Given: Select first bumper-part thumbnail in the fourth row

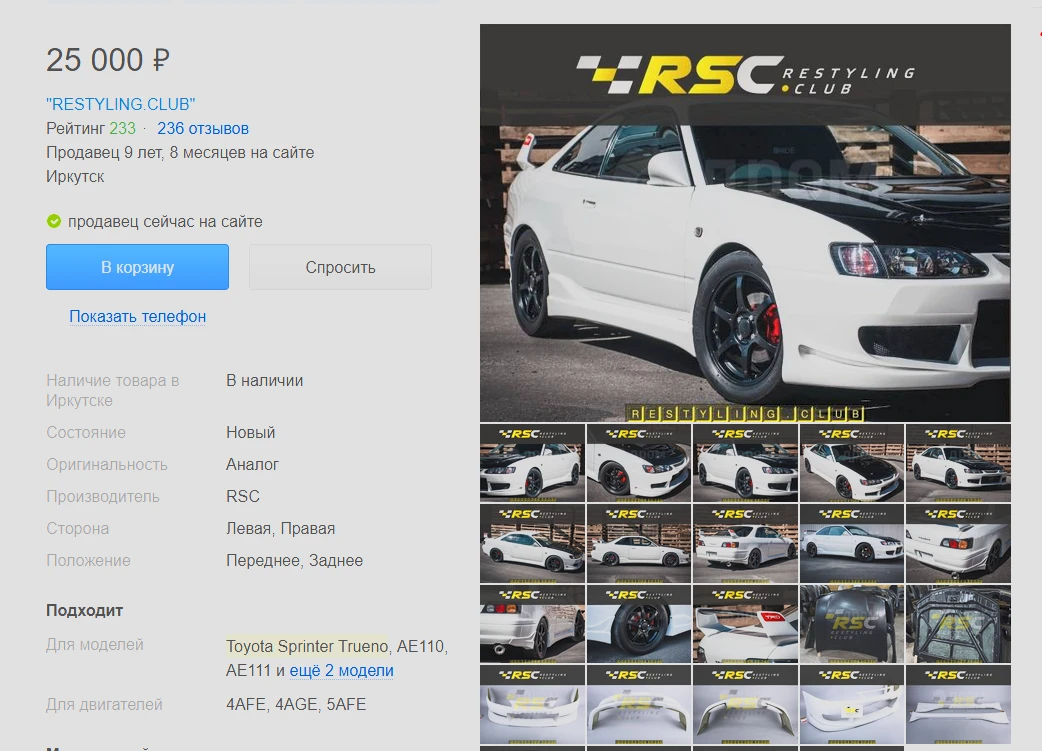Looking at the screenshot, I should click(532, 704).
